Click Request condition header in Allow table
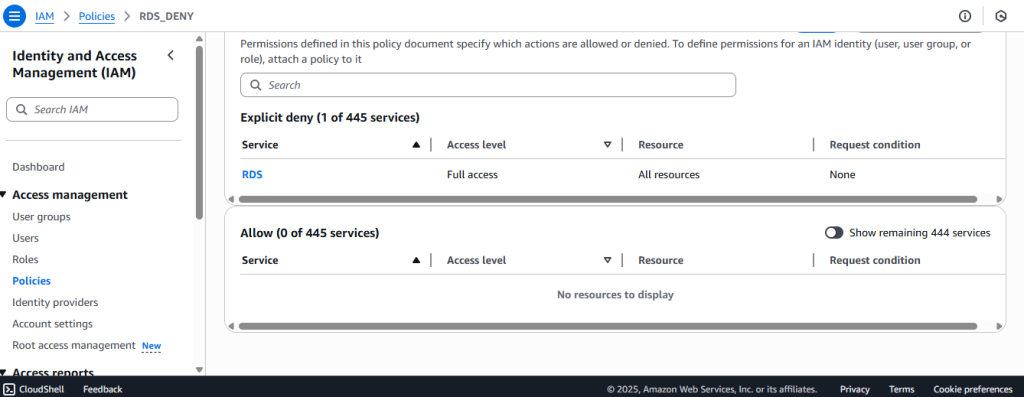 tap(874, 261)
